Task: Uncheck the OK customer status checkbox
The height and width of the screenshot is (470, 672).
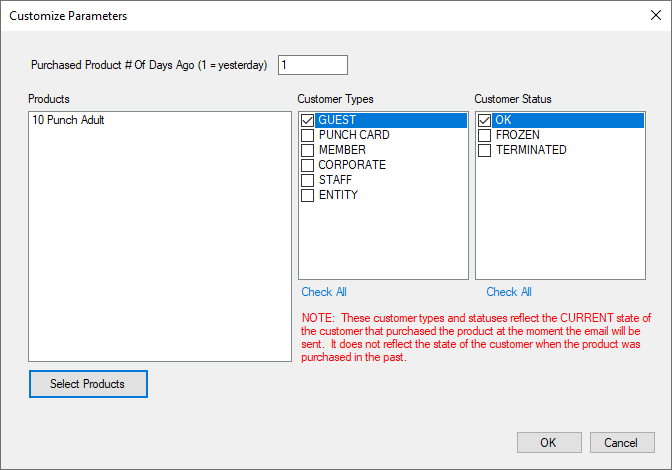Action: click(x=484, y=120)
